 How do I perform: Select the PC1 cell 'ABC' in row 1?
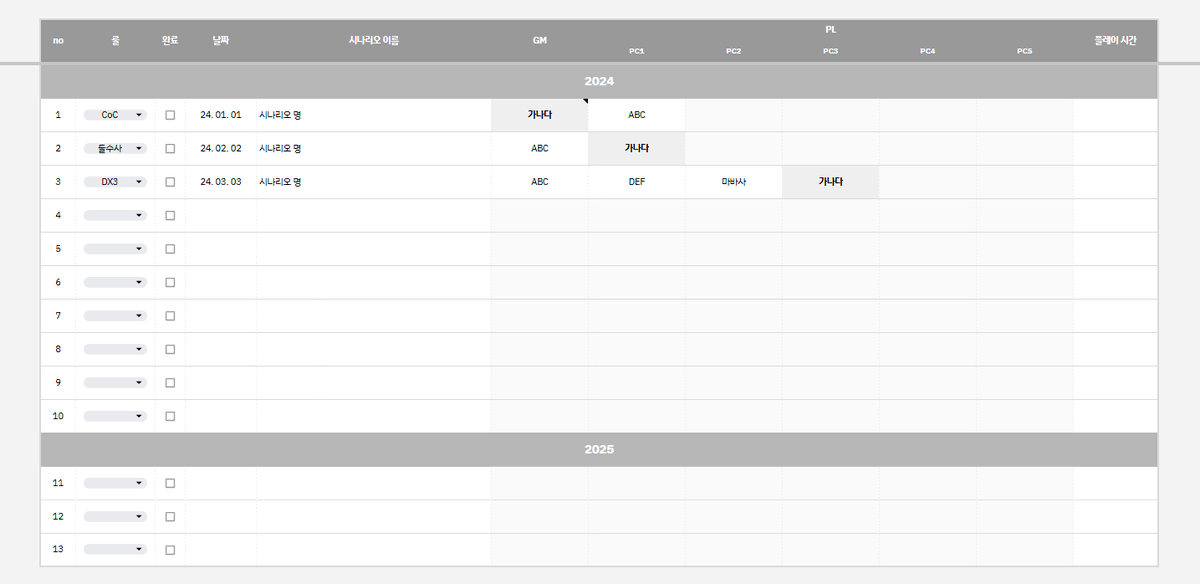click(x=637, y=115)
